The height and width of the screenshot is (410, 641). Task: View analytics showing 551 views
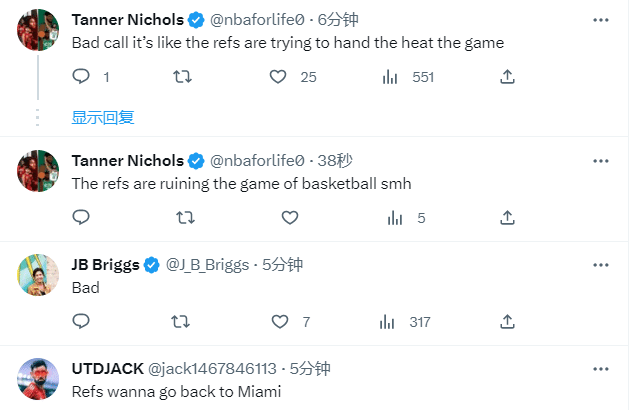pyautogui.click(x=391, y=77)
